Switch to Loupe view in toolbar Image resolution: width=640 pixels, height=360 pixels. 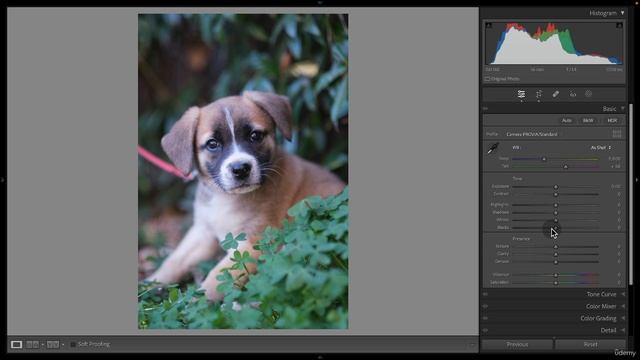[16, 344]
